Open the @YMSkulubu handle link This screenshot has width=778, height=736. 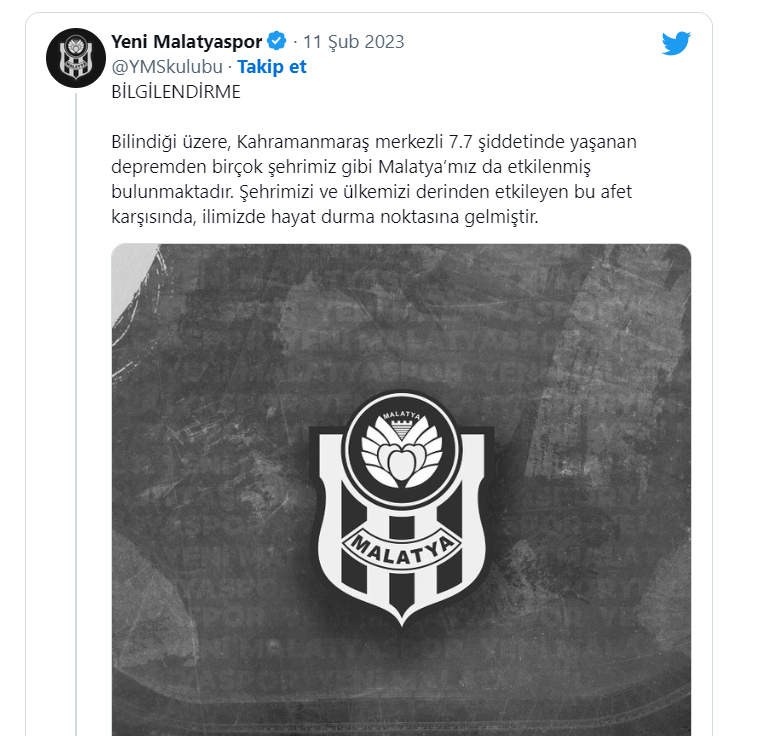[x=167, y=67]
